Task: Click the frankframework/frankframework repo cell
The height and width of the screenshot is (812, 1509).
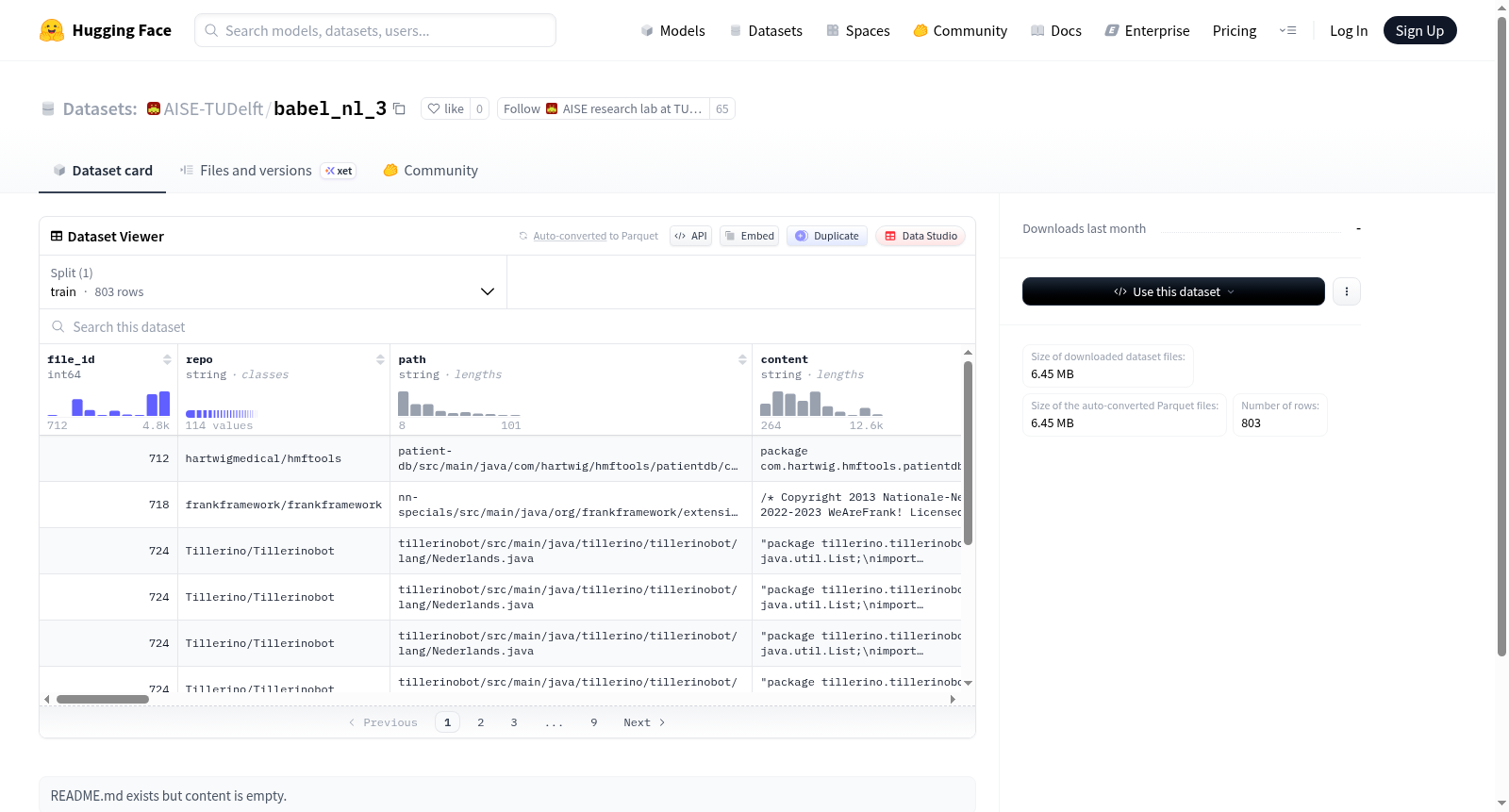Action: pyautogui.click(x=284, y=505)
